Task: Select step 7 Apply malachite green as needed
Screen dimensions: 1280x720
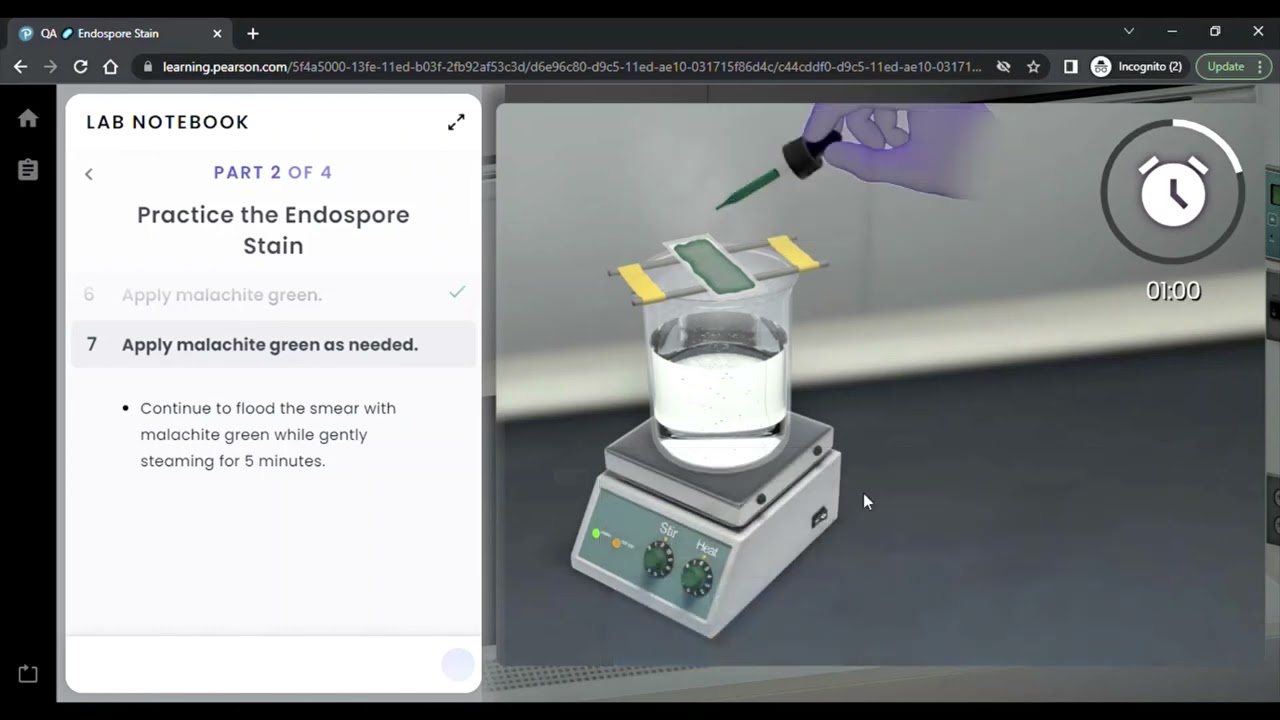Action: click(273, 344)
